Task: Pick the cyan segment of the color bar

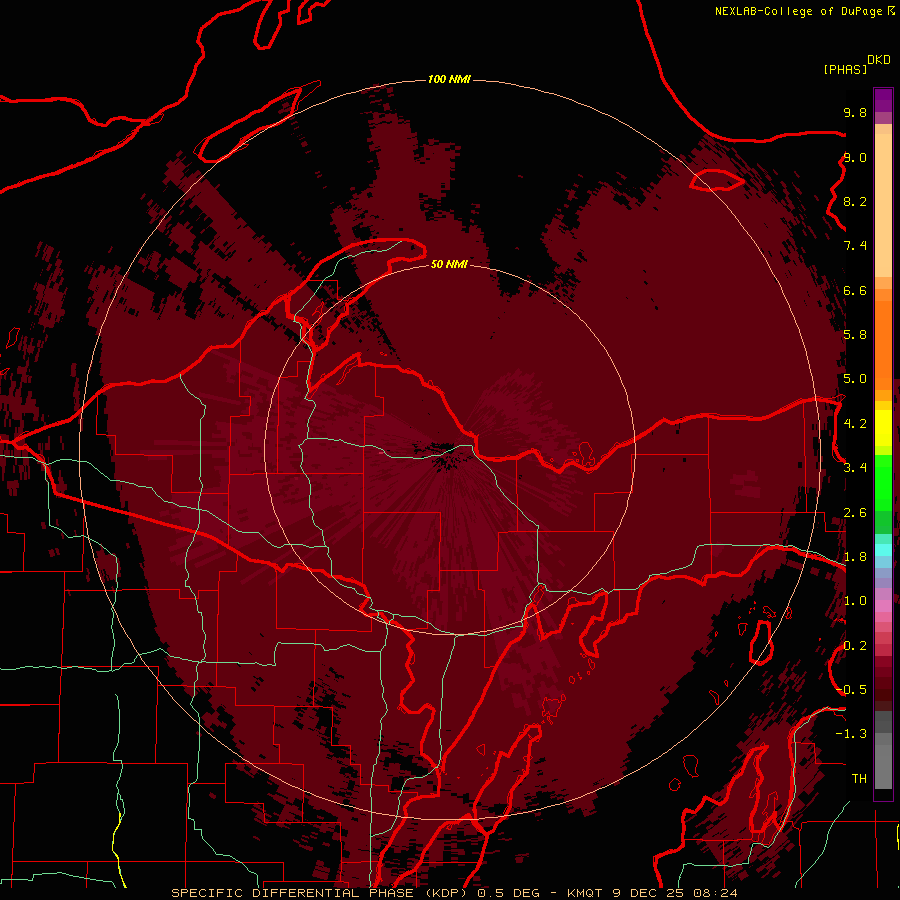Action: [x=883, y=549]
